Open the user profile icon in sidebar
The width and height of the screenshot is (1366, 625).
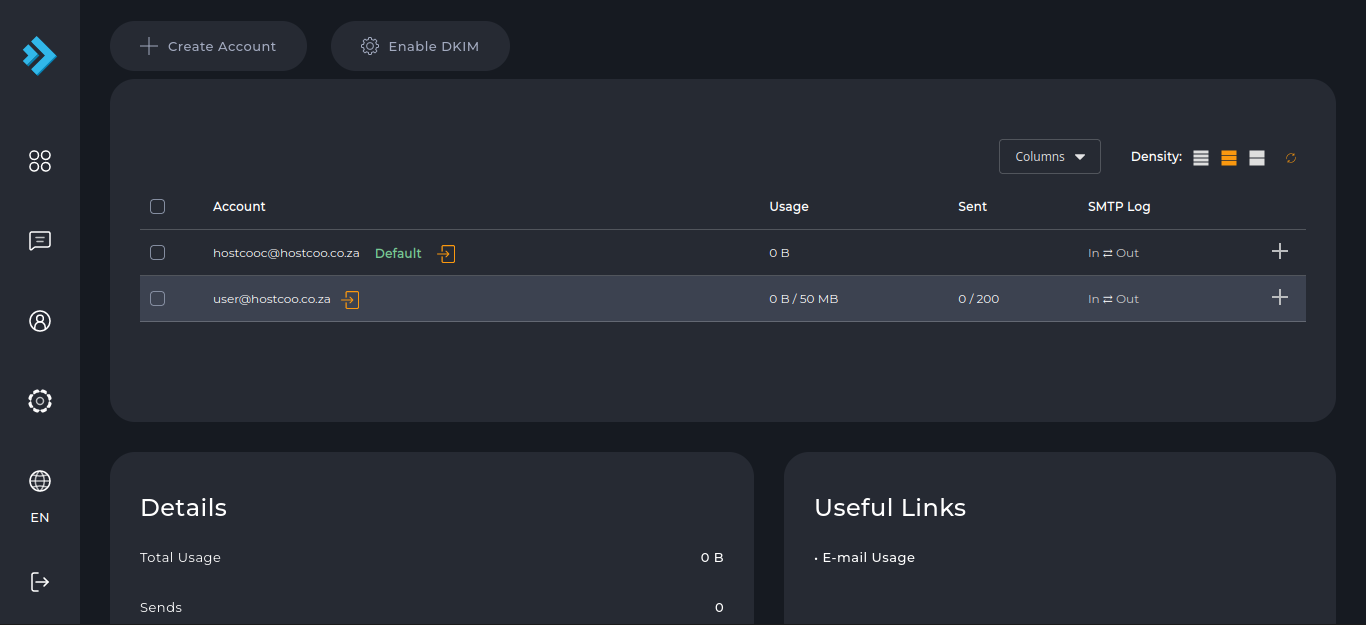[40, 321]
